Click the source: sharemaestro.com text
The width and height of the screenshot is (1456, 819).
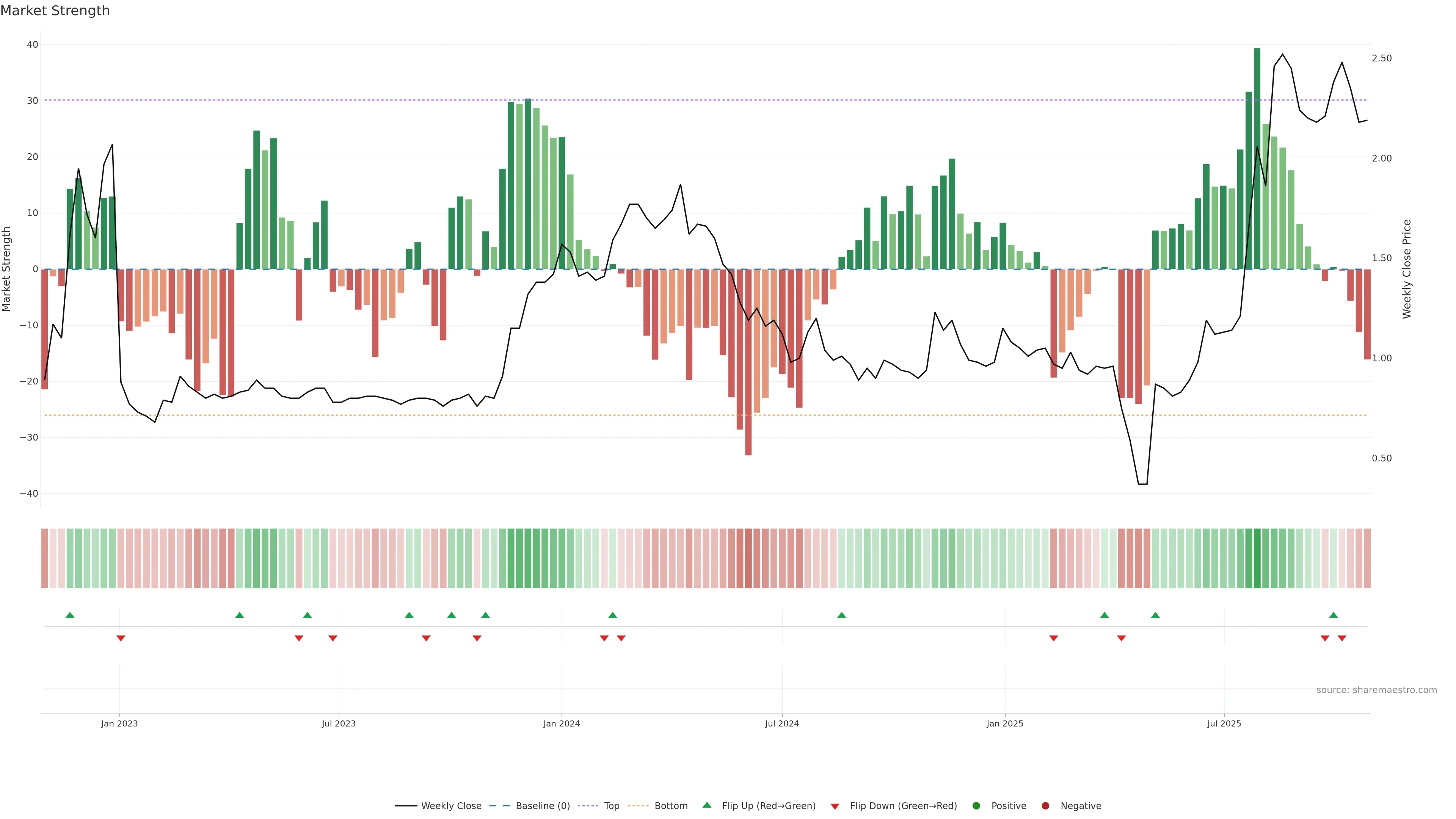[x=1376, y=690]
